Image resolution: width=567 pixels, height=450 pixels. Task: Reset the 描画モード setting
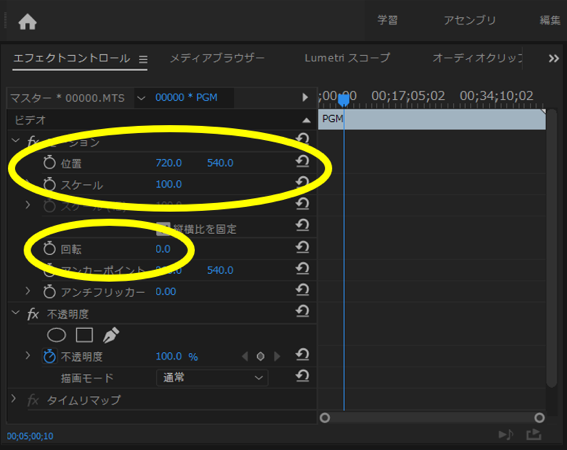(x=303, y=376)
